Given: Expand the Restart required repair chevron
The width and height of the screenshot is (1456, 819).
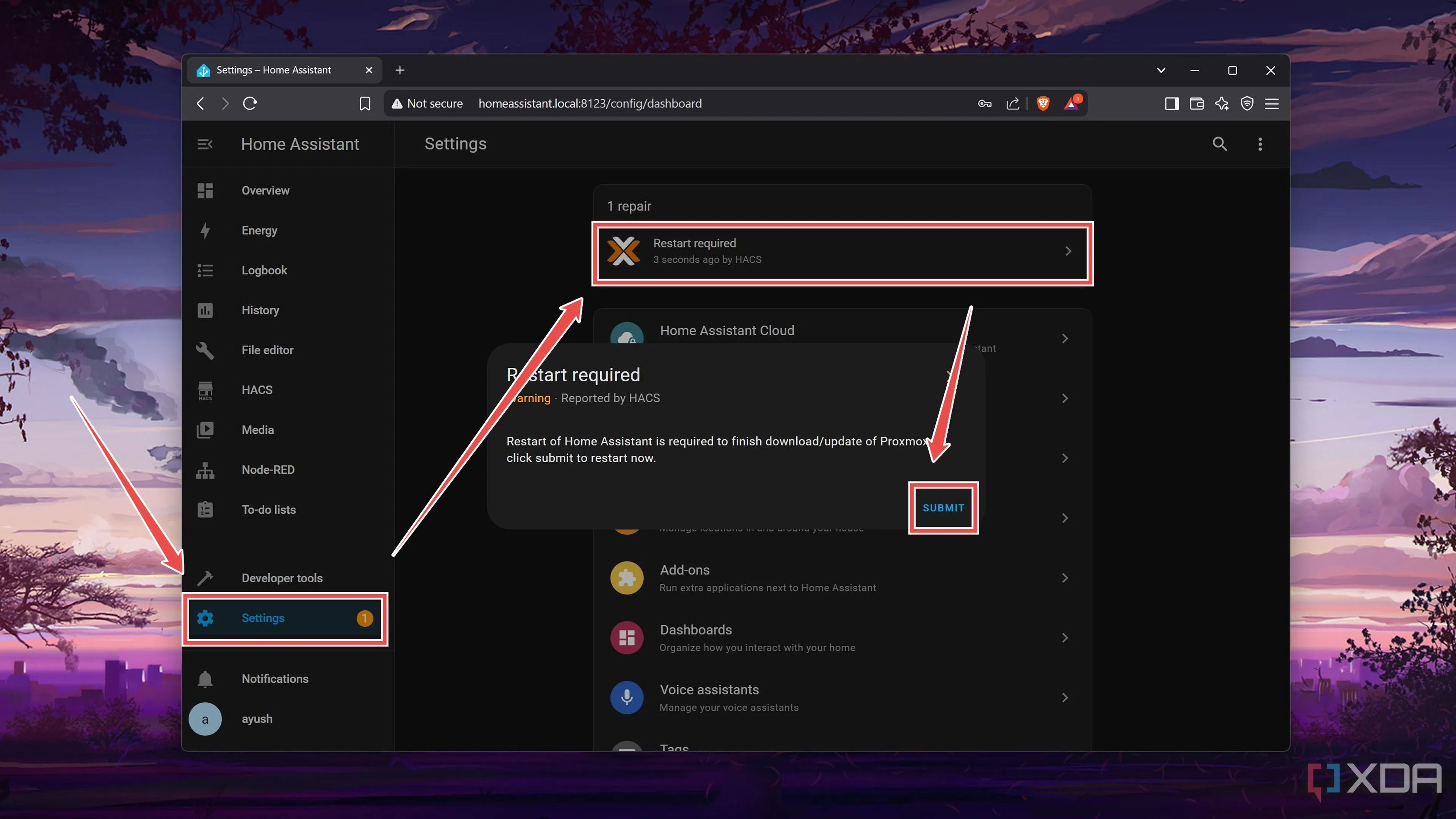Looking at the screenshot, I should coord(1068,251).
